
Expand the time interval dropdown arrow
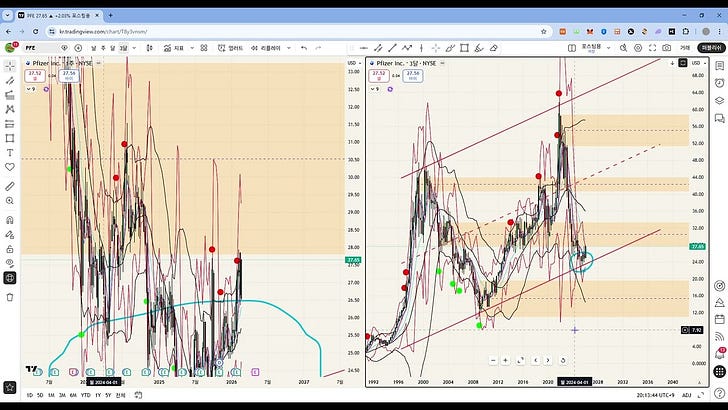[x=134, y=48]
